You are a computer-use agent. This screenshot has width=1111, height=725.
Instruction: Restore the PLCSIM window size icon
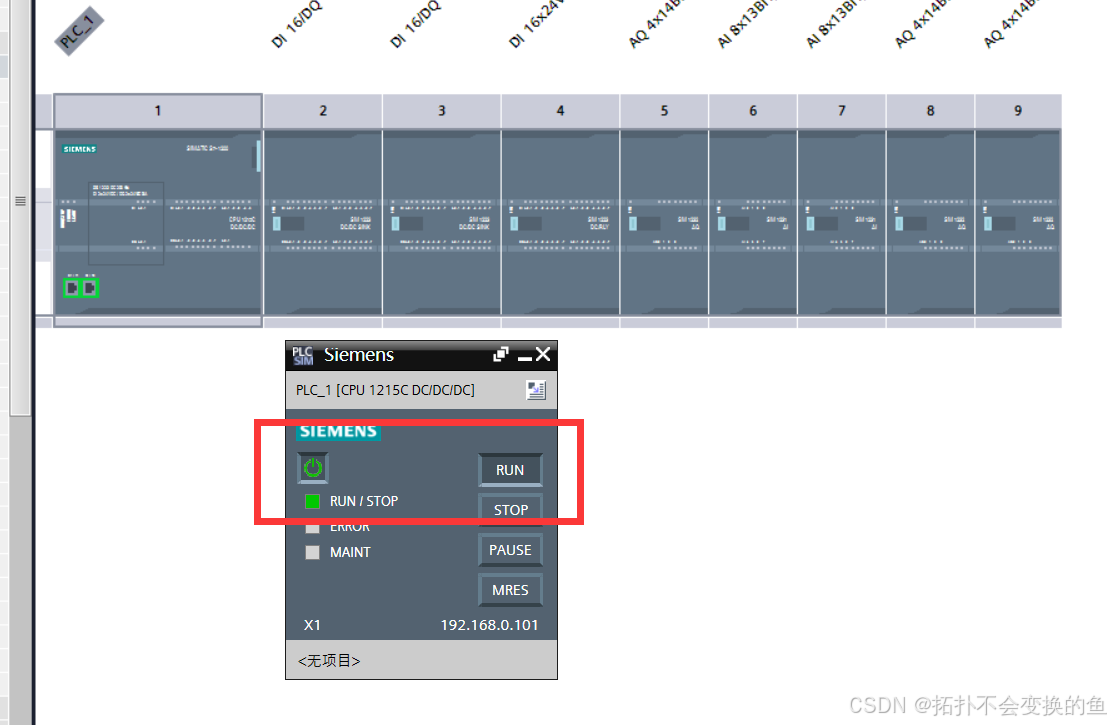pos(501,354)
